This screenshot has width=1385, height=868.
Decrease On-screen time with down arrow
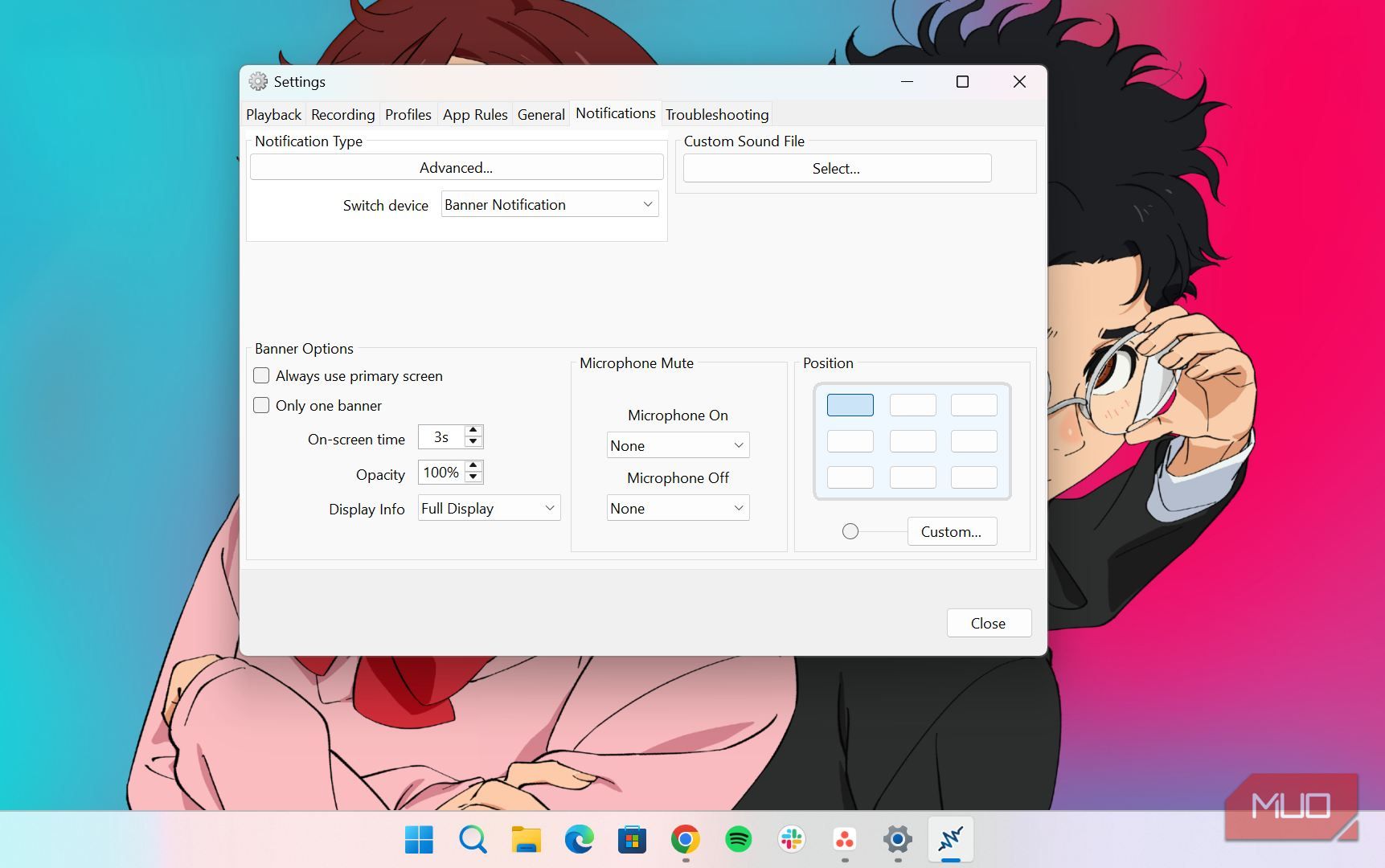pos(473,442)
